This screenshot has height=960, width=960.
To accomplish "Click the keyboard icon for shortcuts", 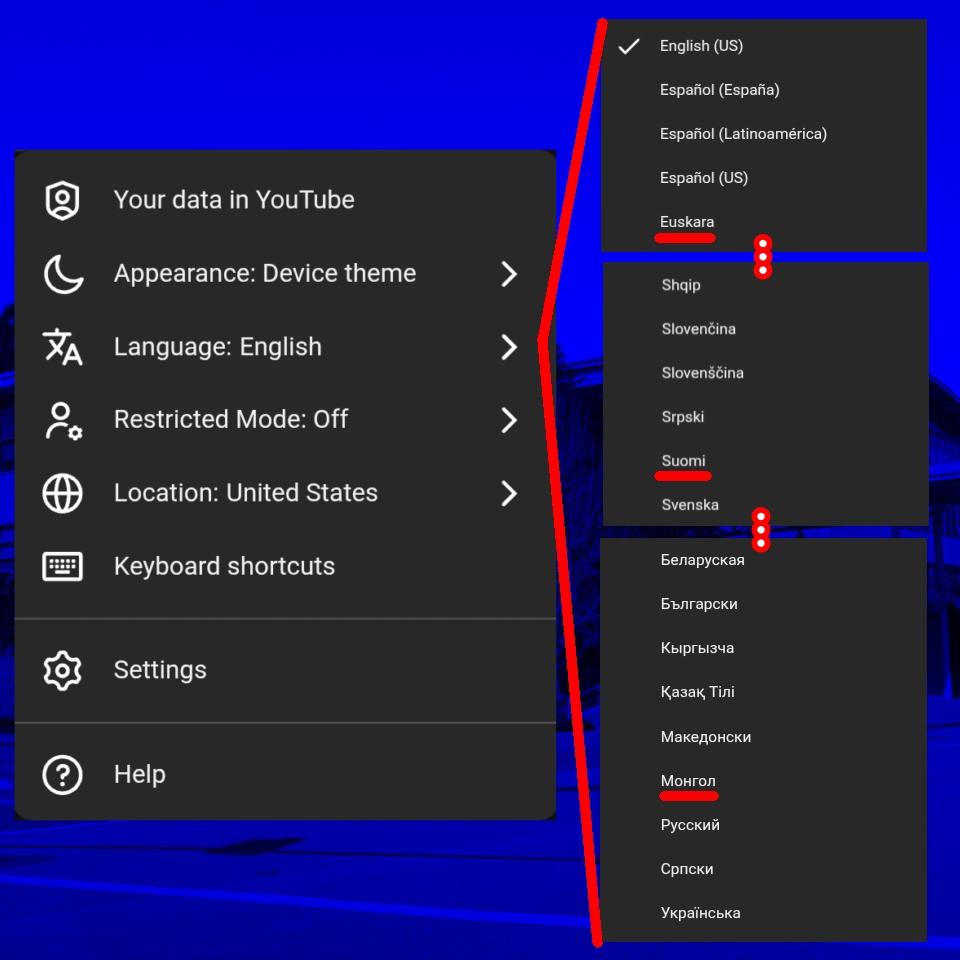I will [x=62, y=566].
